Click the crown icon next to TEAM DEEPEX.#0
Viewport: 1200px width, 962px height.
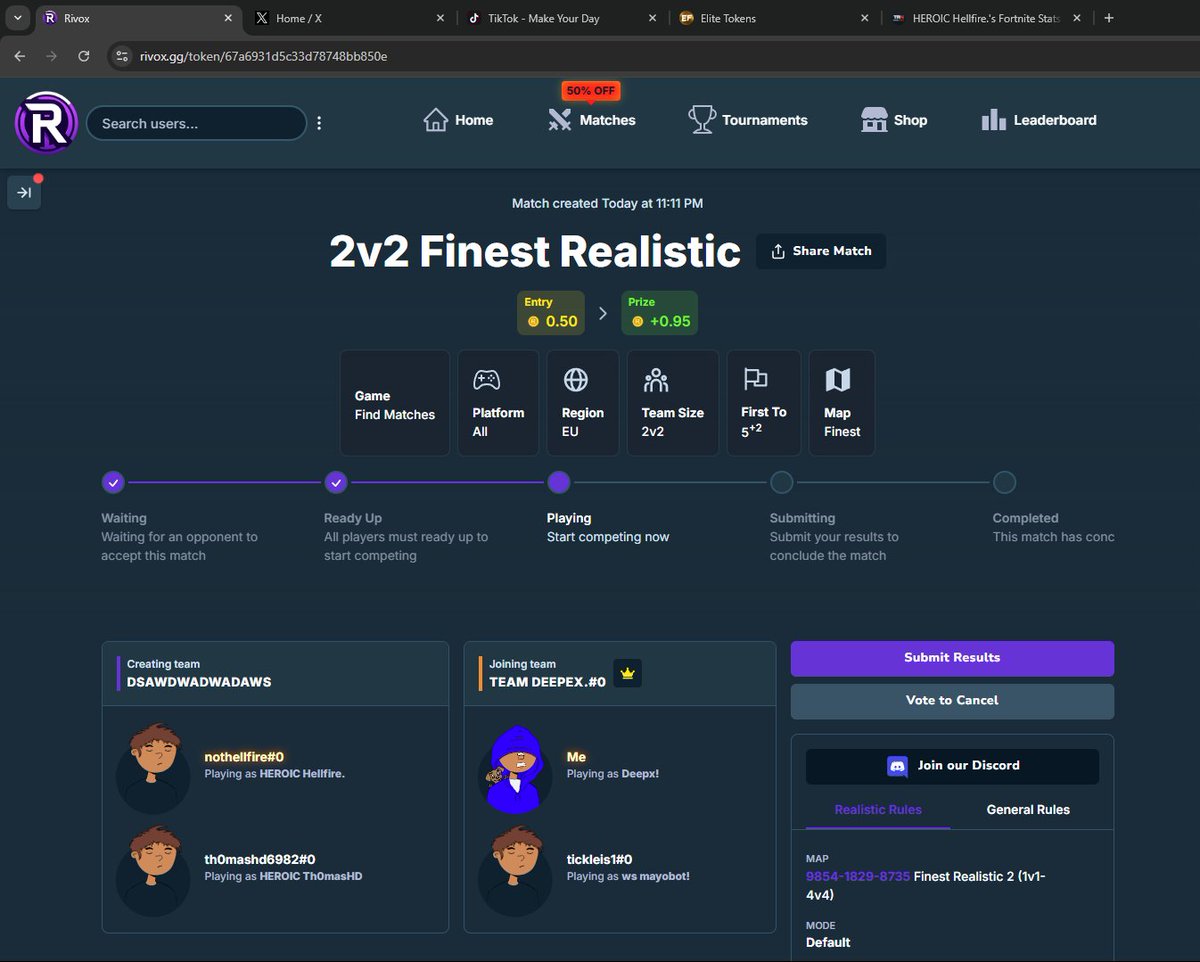point(628,674)
